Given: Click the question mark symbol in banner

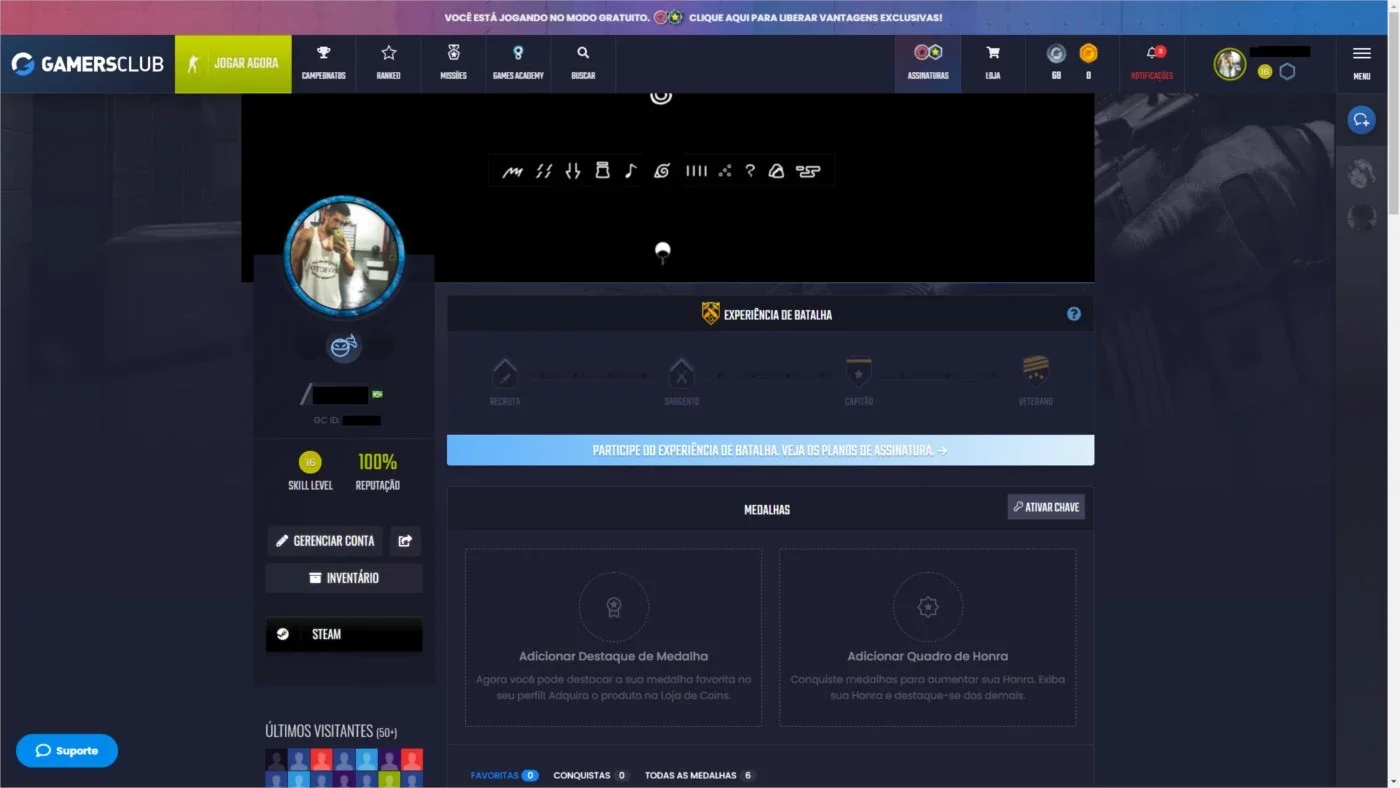Looking at the screenshot, I should pyautogui.click(x=750, y=171).
